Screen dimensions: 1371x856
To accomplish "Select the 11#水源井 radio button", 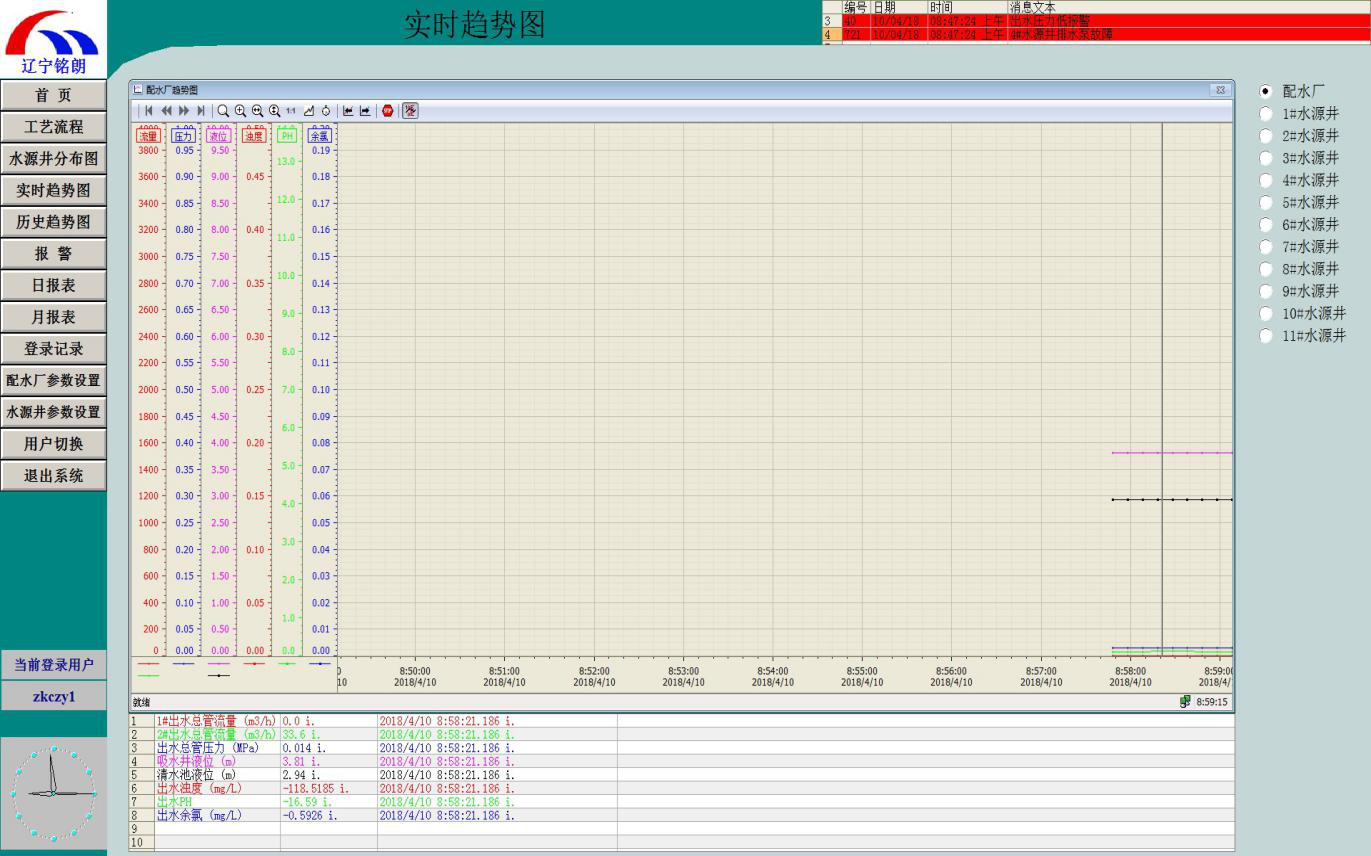I will point(1266,336).
